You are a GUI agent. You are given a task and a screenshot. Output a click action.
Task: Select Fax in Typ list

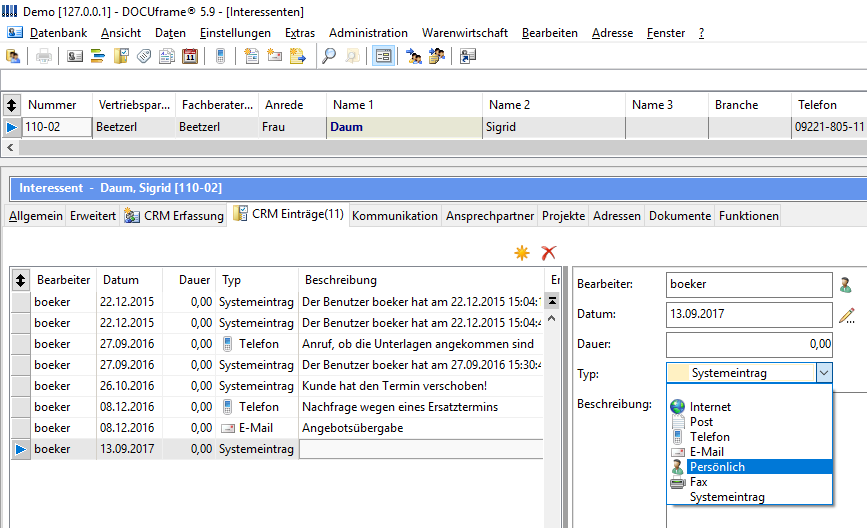[750, 482]
